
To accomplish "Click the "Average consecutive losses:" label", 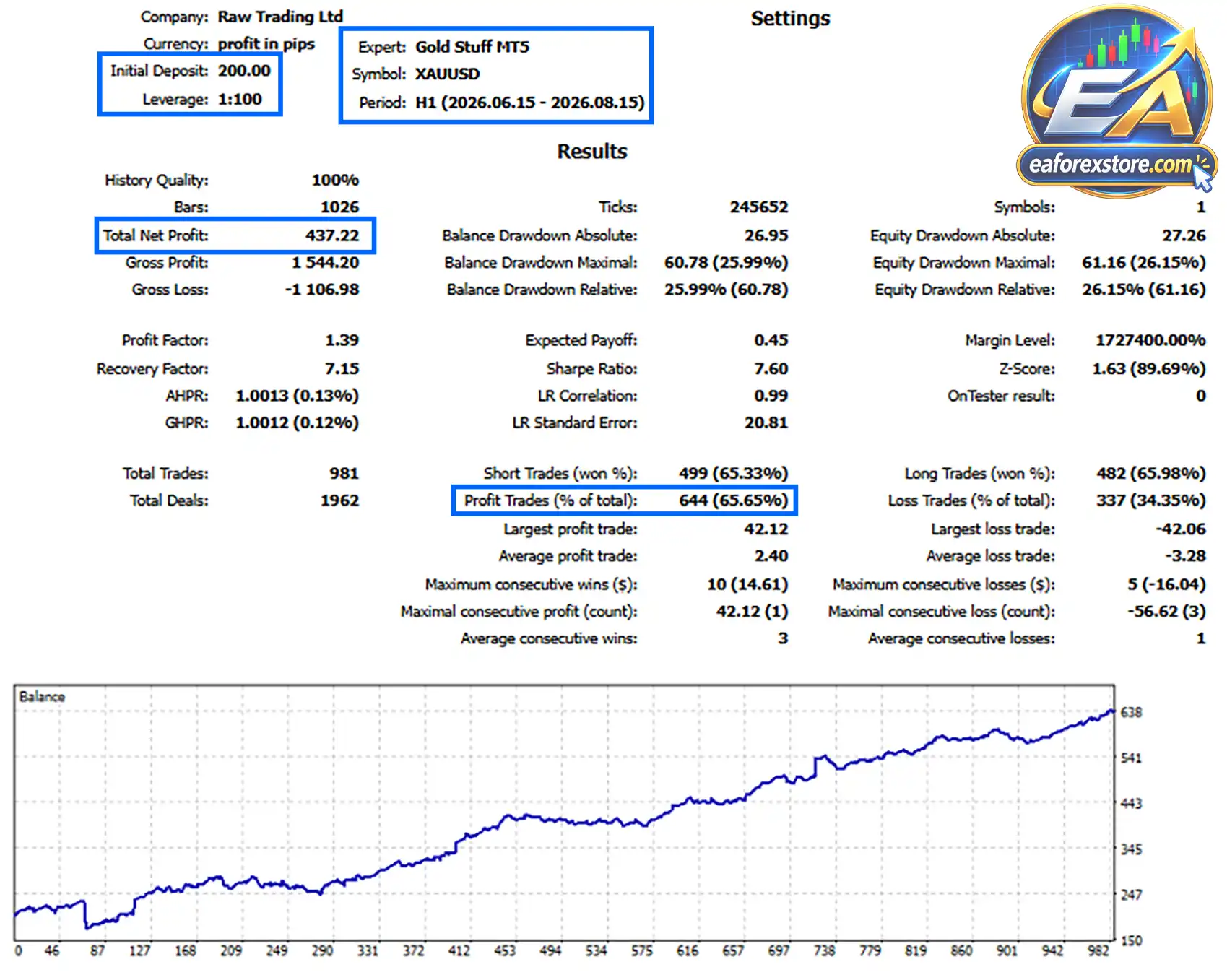I will tap(961, 638).
